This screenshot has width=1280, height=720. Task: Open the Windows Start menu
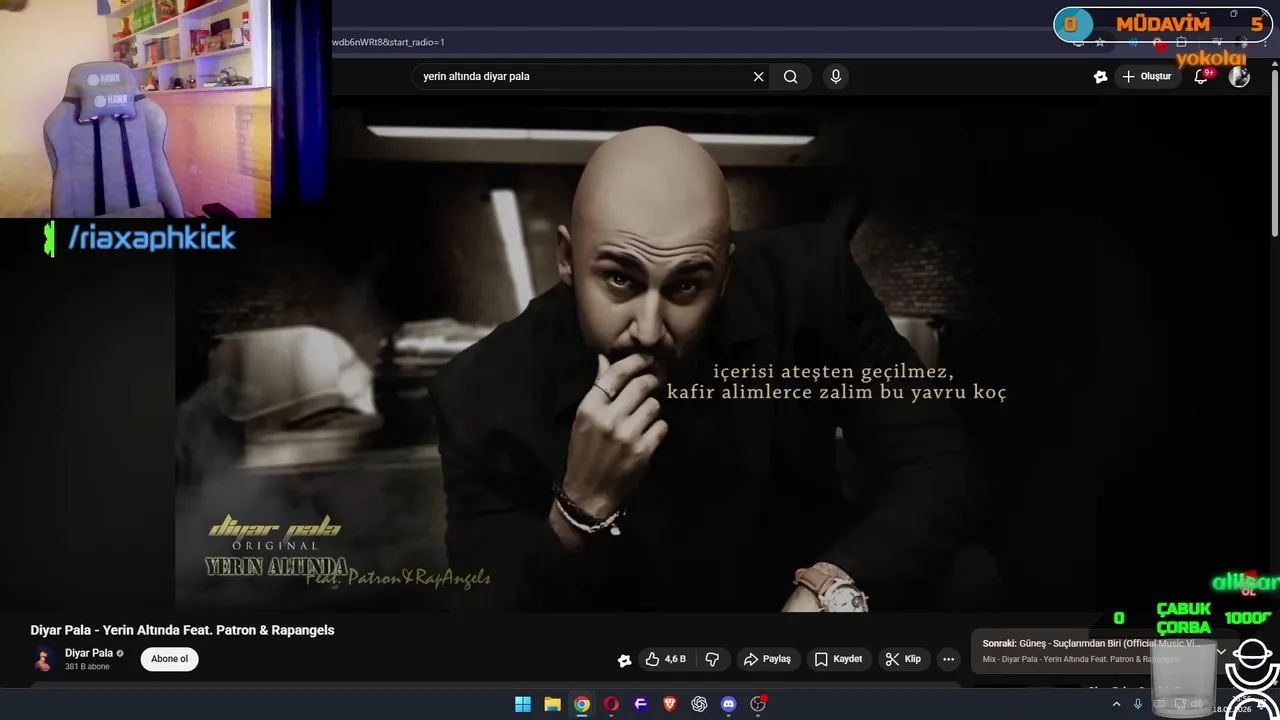[523, 704]
